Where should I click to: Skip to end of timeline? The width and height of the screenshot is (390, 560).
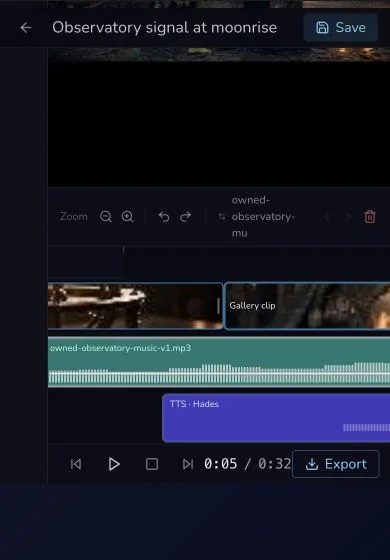tap(188, 464)
